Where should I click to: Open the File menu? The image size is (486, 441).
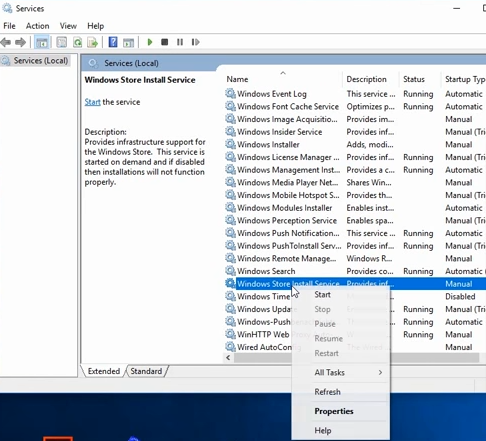point(9,26)
